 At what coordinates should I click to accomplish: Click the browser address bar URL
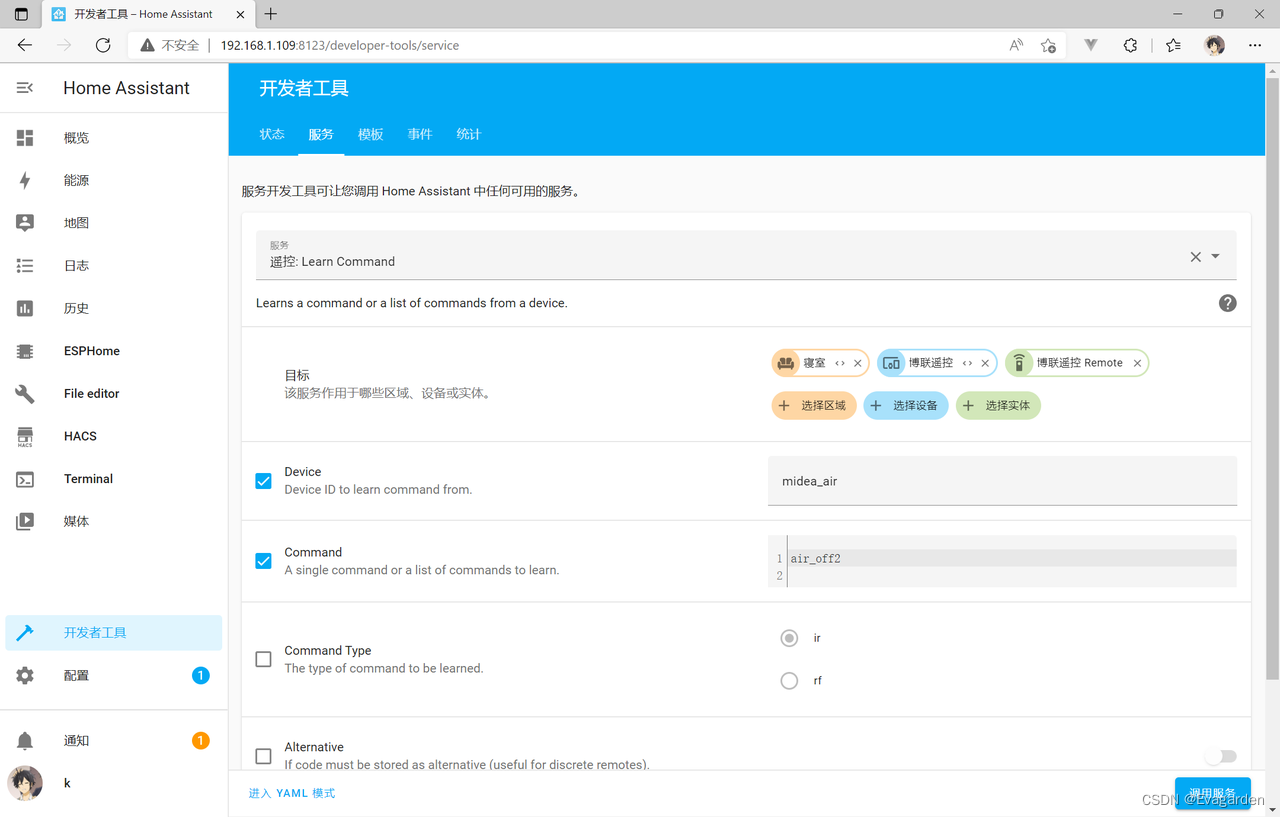click(340, 45)
